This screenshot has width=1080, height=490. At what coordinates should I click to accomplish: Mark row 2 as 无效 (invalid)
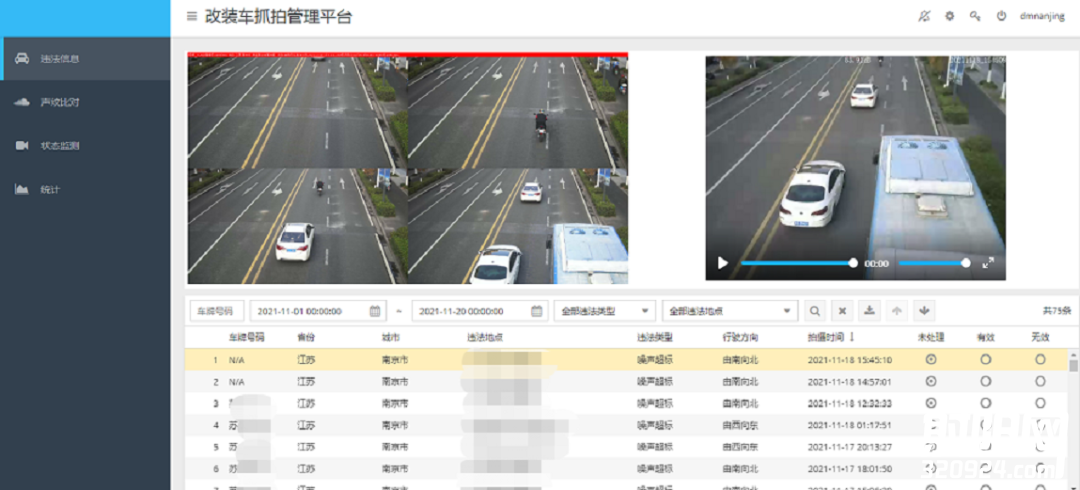(1040, 381)
